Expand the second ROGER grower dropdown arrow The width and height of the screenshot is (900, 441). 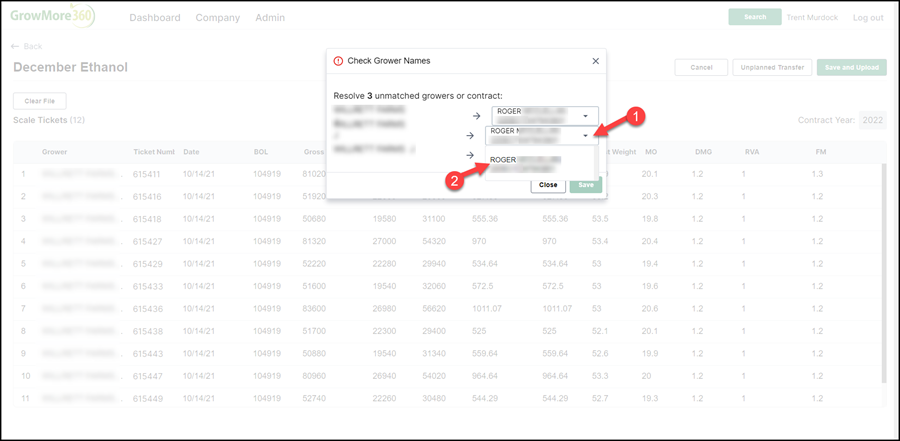(585, 136)
